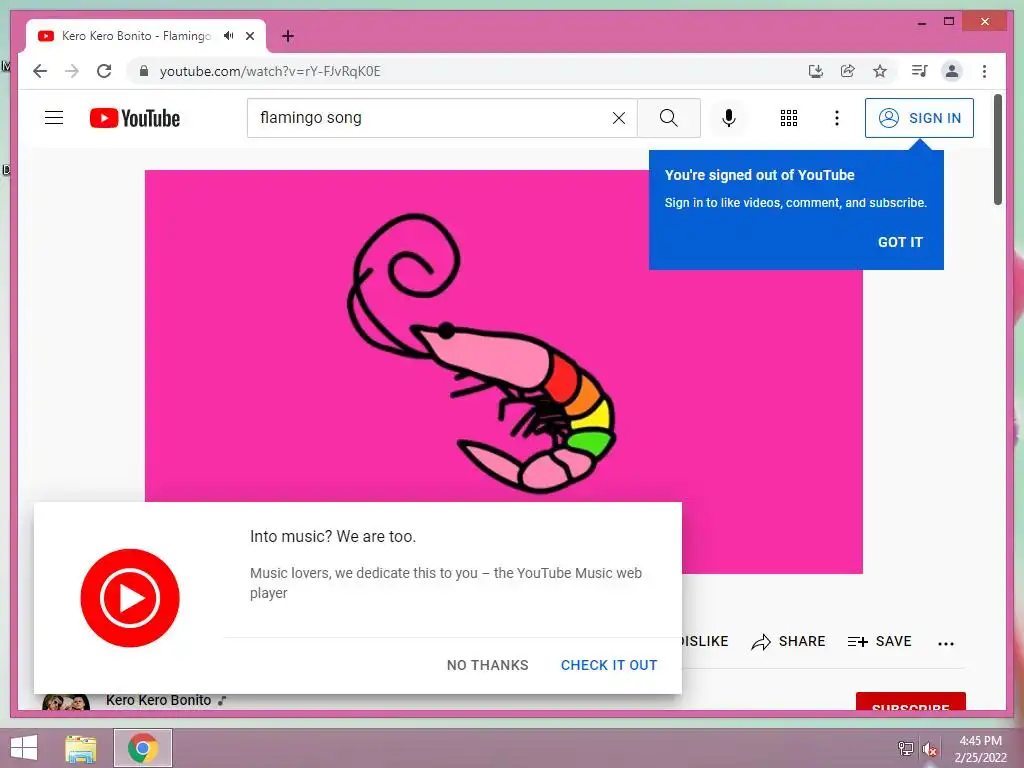The height and width of the screenshot is (768, 1024).
Task: Open YouTube settings three-dot menu
Action: click(837, 118)
